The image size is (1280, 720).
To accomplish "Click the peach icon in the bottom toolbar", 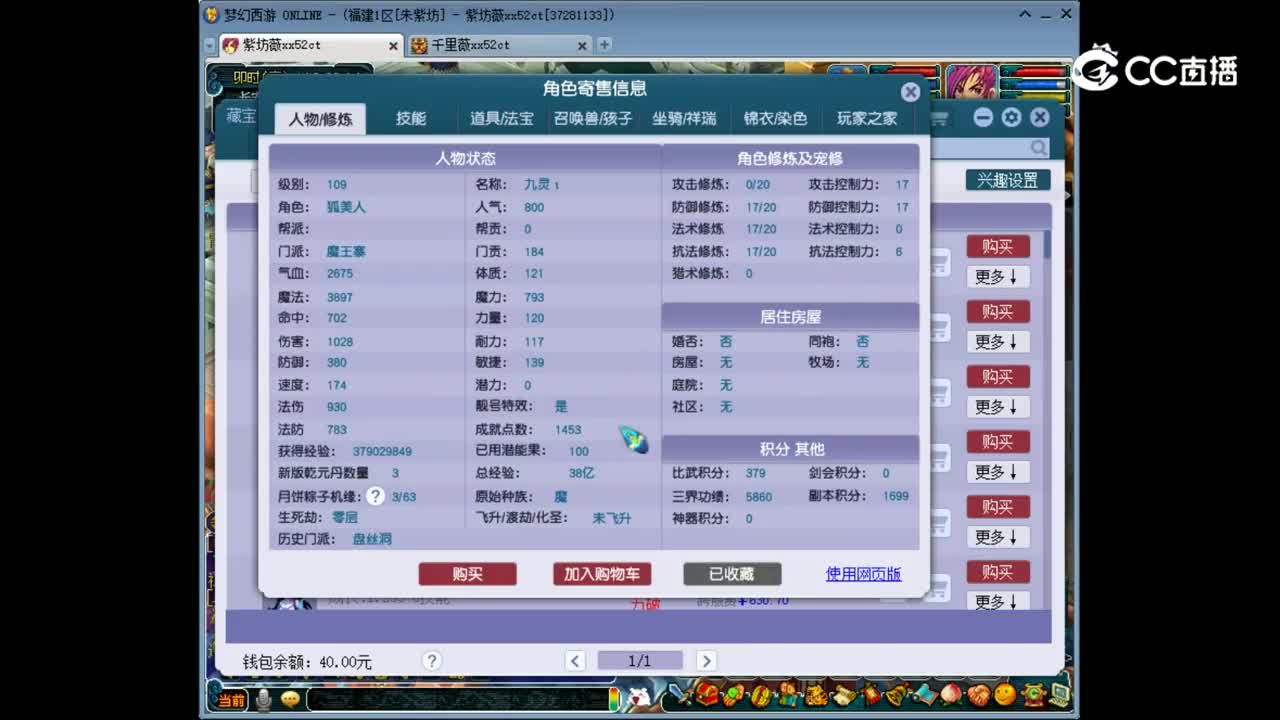I will [x=951, y=693].
